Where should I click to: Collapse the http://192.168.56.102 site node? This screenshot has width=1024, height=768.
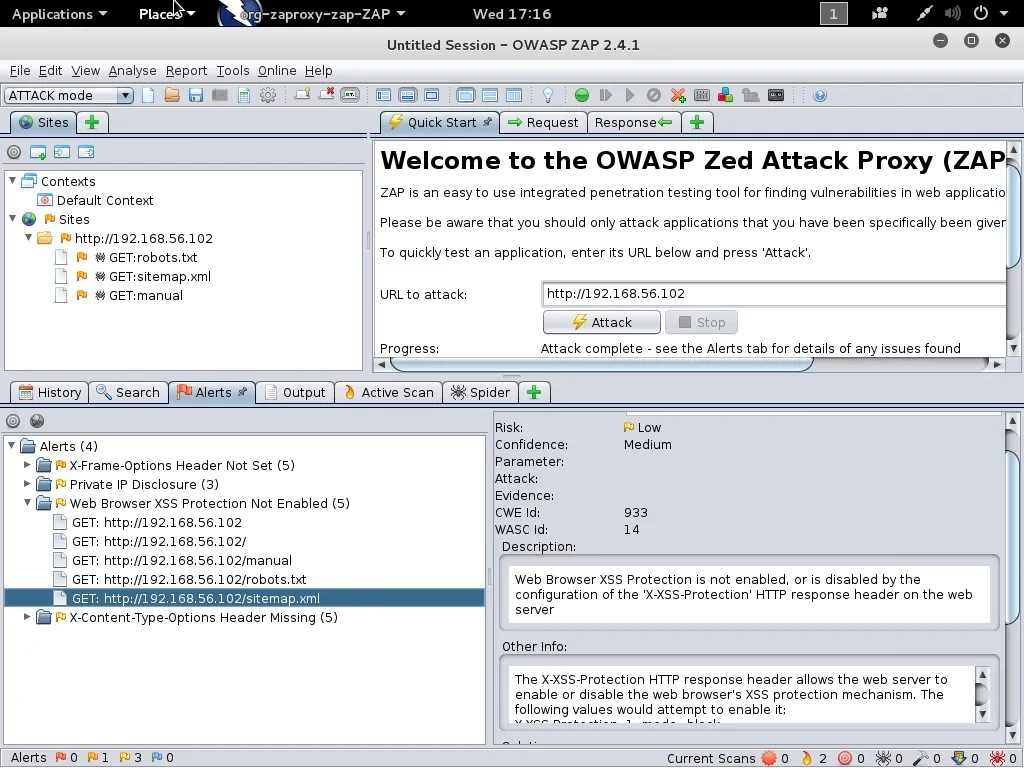click(28, 237)
